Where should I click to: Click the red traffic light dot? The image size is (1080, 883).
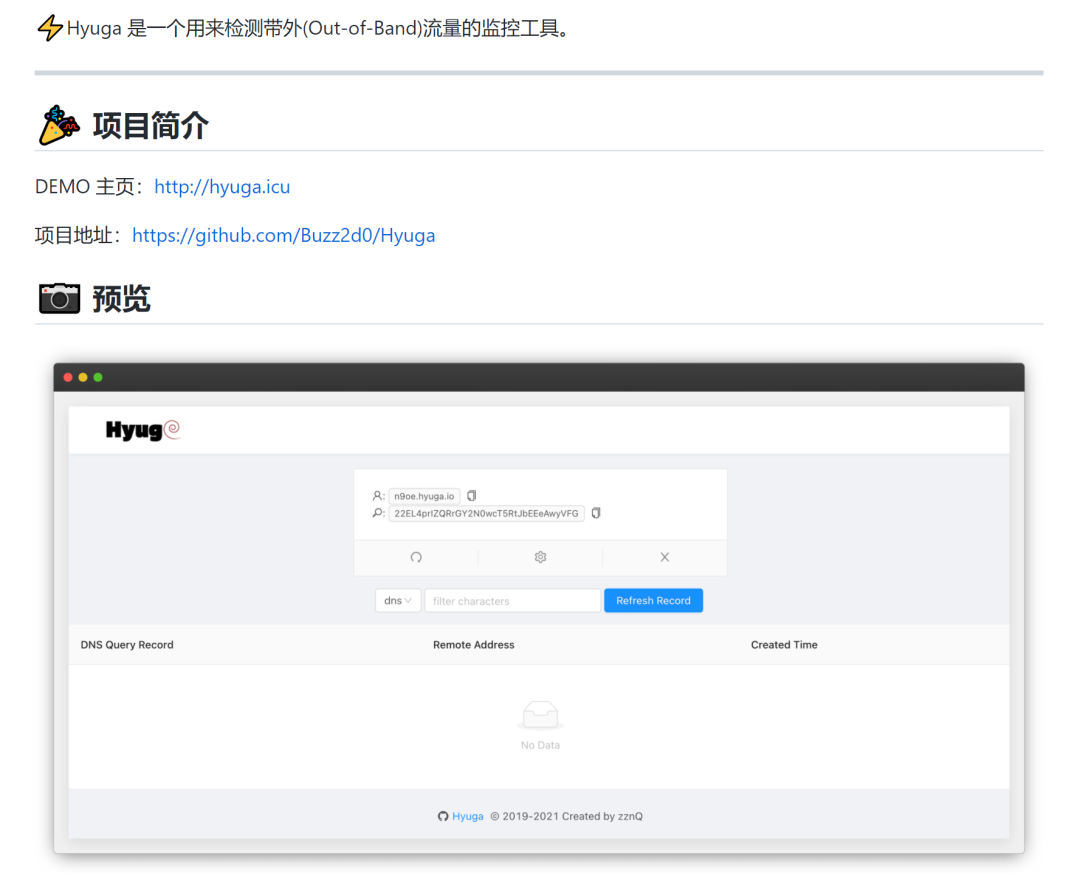(68, 377)
